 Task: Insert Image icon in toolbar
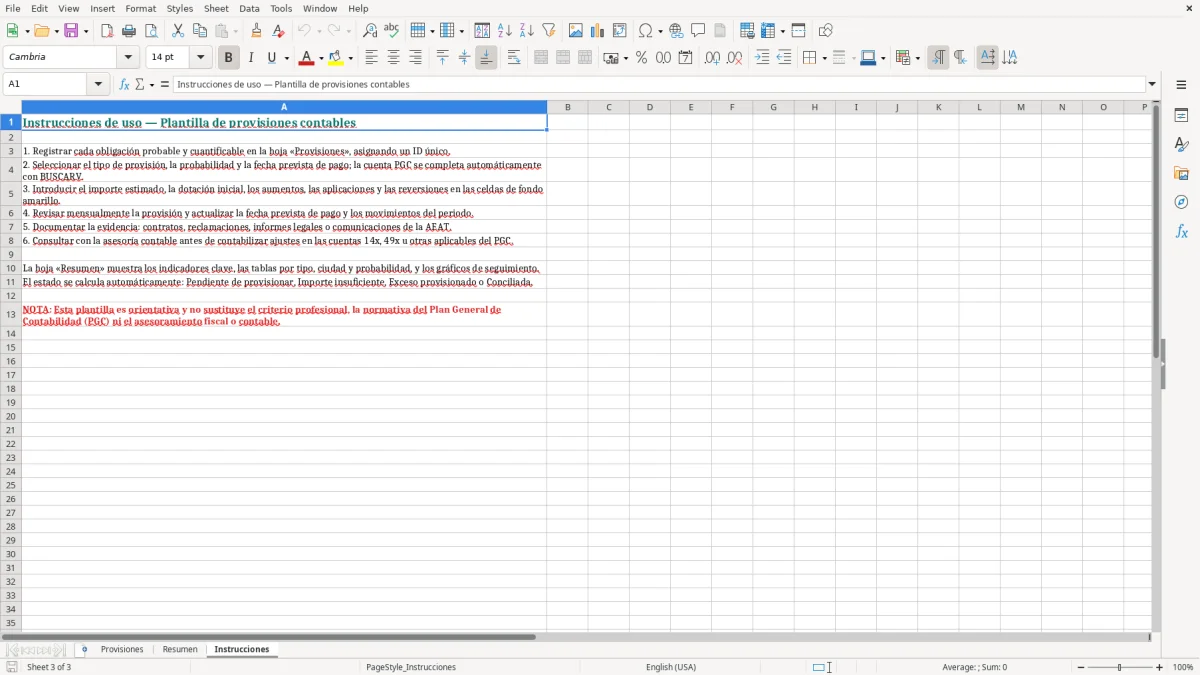(576, 31)
